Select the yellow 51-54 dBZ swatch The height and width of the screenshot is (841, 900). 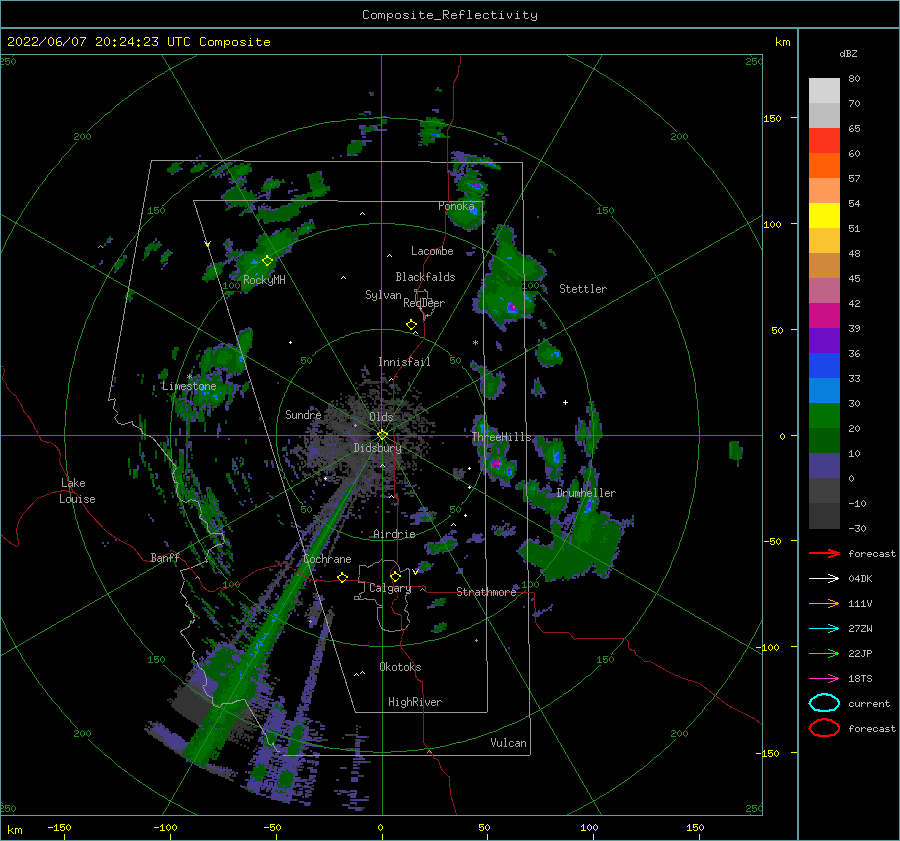(x=824, y=216)
